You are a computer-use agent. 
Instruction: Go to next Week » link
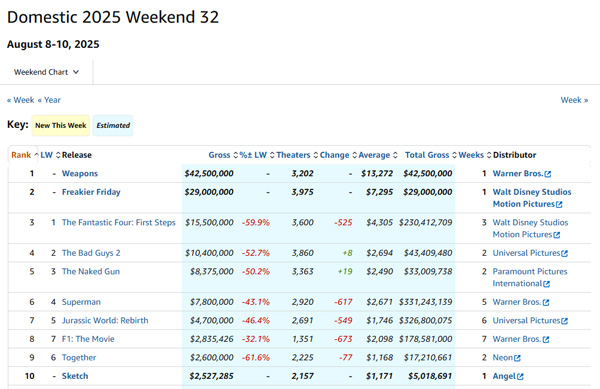[x=574, y=100]
